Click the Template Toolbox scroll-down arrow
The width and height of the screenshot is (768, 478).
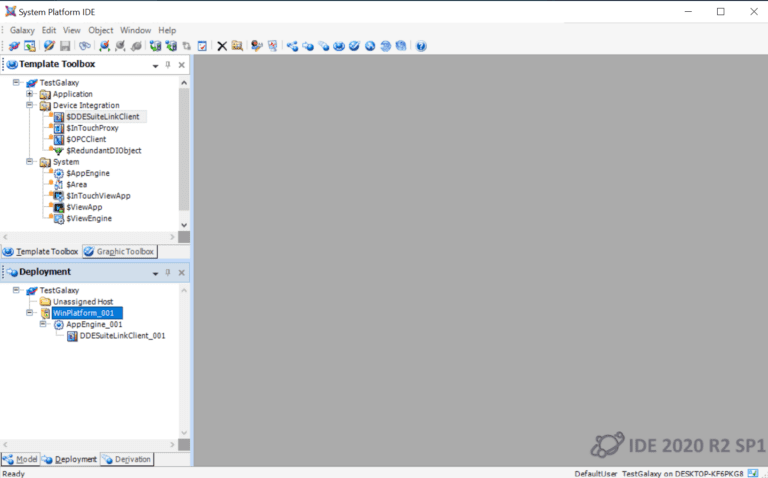coord(184,225)
